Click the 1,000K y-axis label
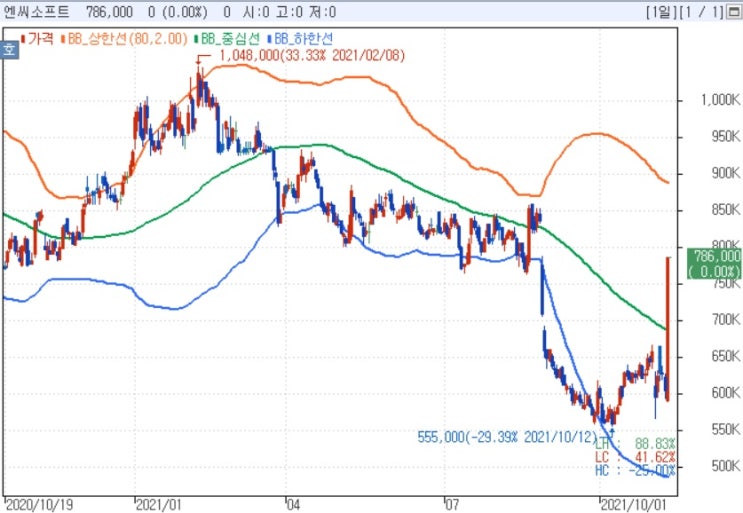 pyautogui.click(x=720, y=100)
